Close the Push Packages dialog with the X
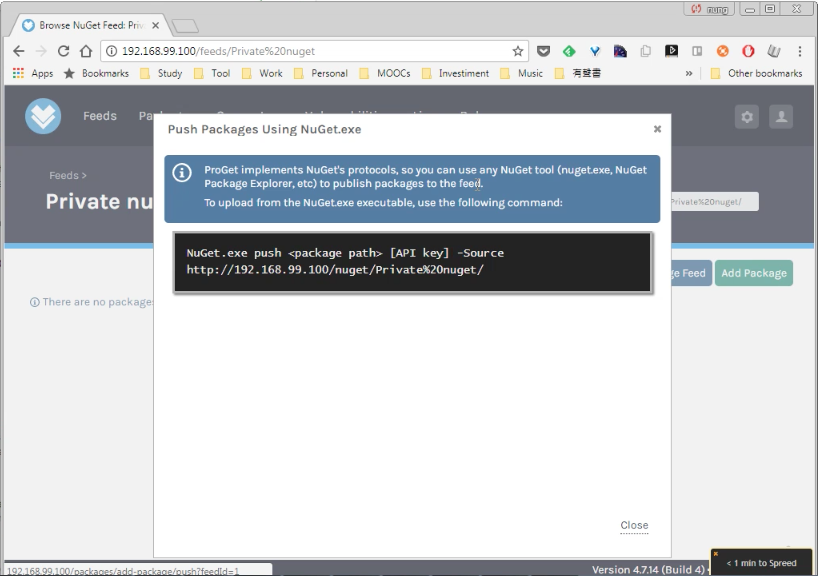The height and width of the screenshot is (576, 818). 657,129
